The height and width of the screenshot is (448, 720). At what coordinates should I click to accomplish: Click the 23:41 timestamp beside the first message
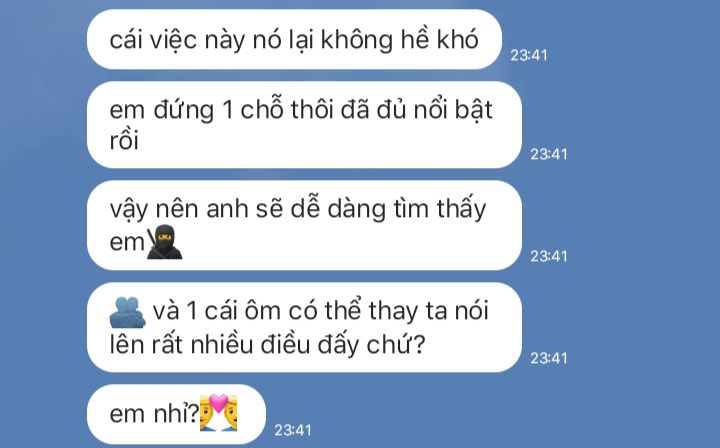coord(529,56)
